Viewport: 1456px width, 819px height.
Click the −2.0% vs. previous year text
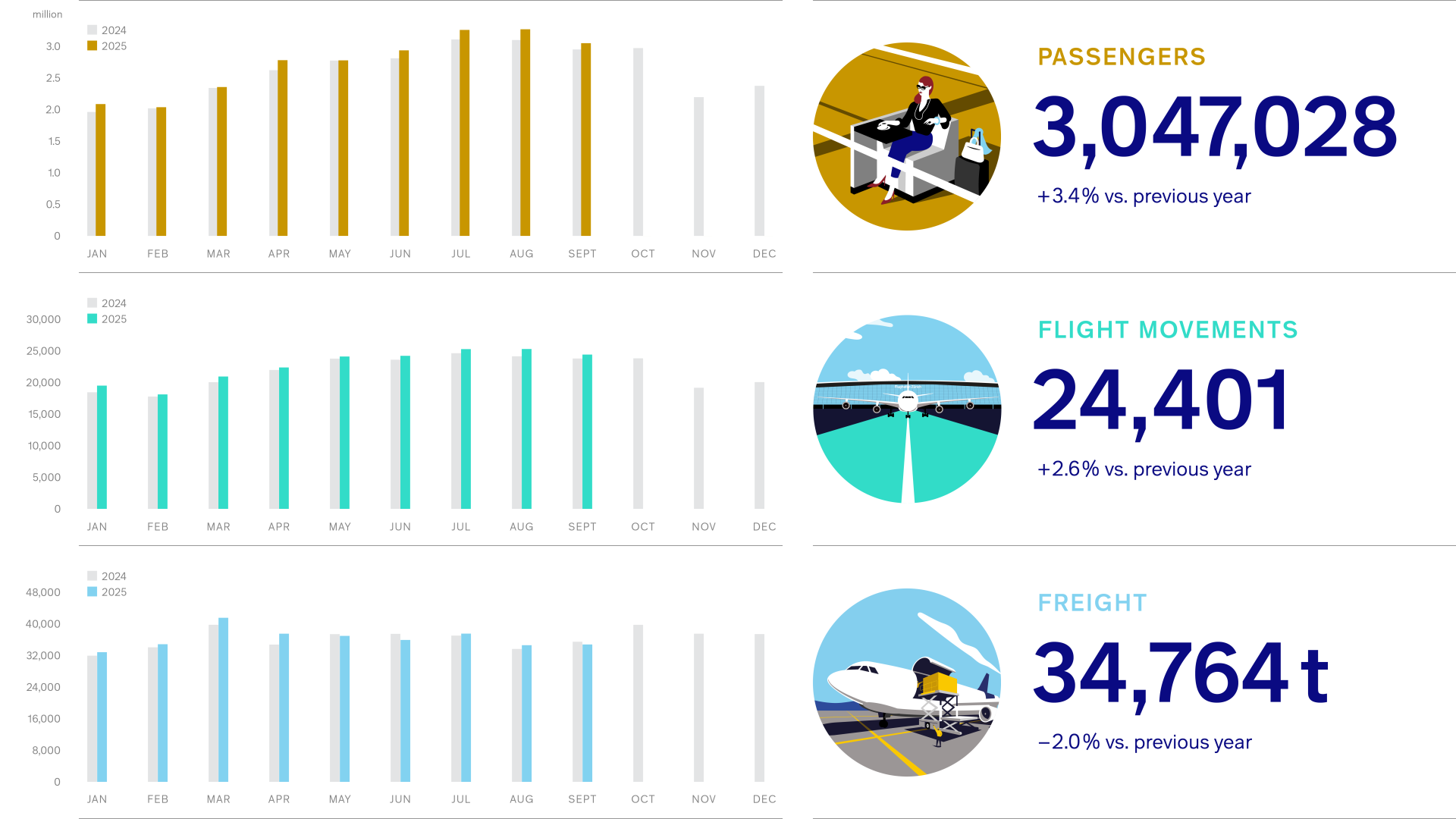tap(1144, 742)
